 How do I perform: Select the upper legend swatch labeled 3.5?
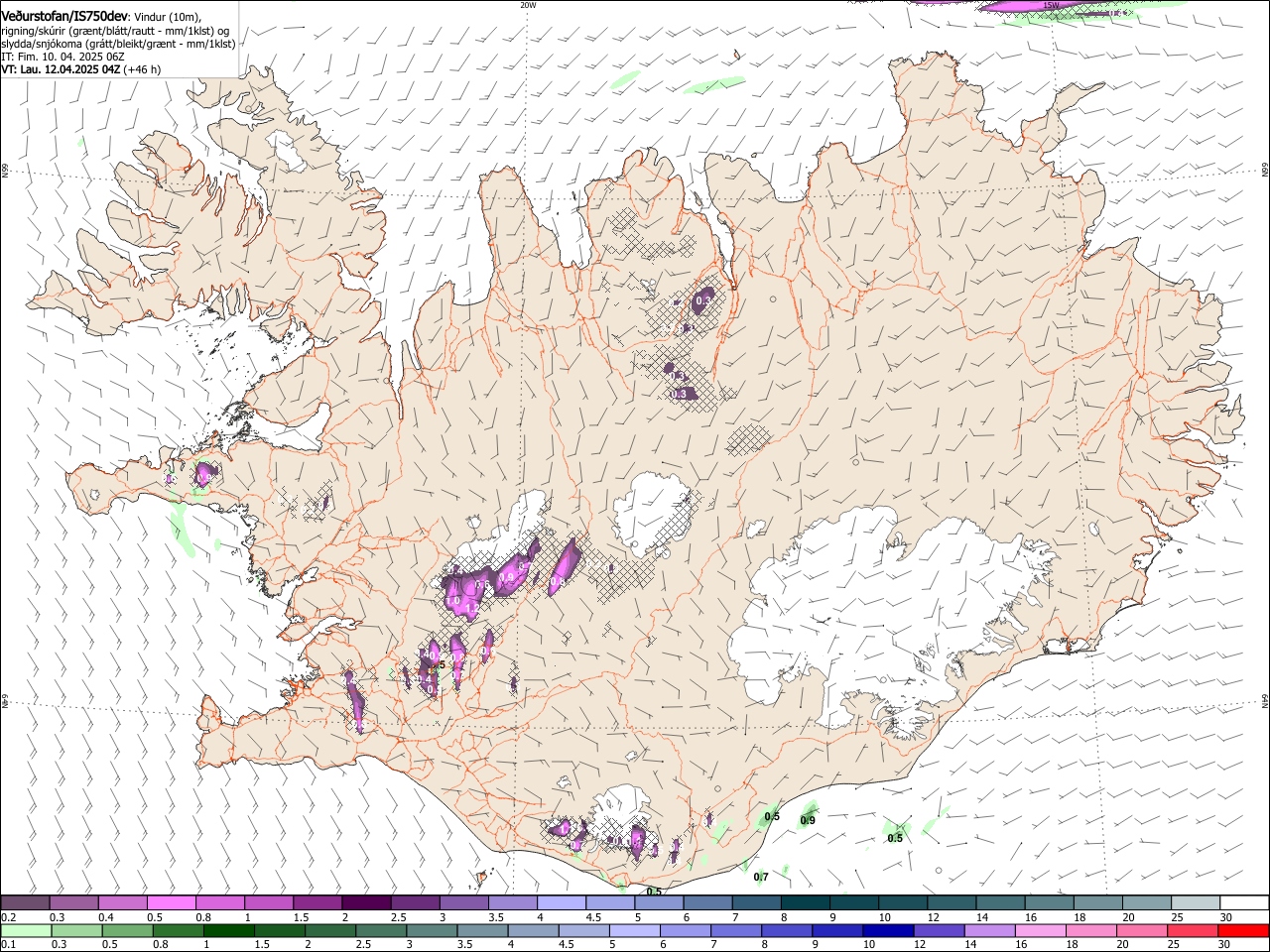513,902
